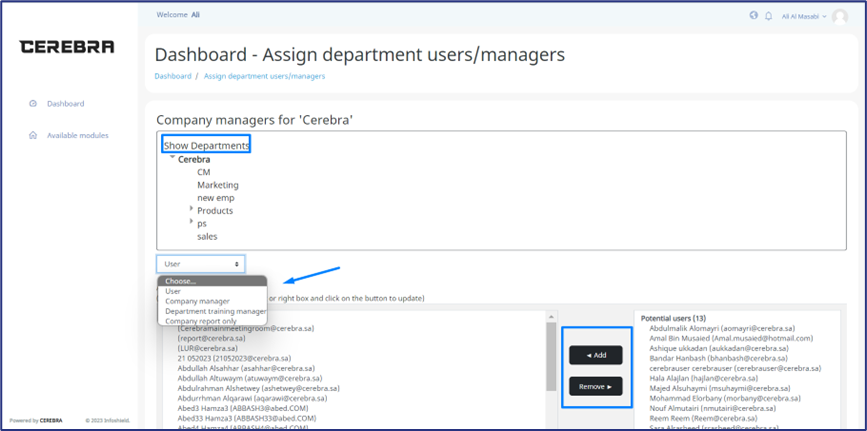The image size is (867, 431).
Task: Select Ashique ukkadan potential user
Action: click(x=719, y=349)
